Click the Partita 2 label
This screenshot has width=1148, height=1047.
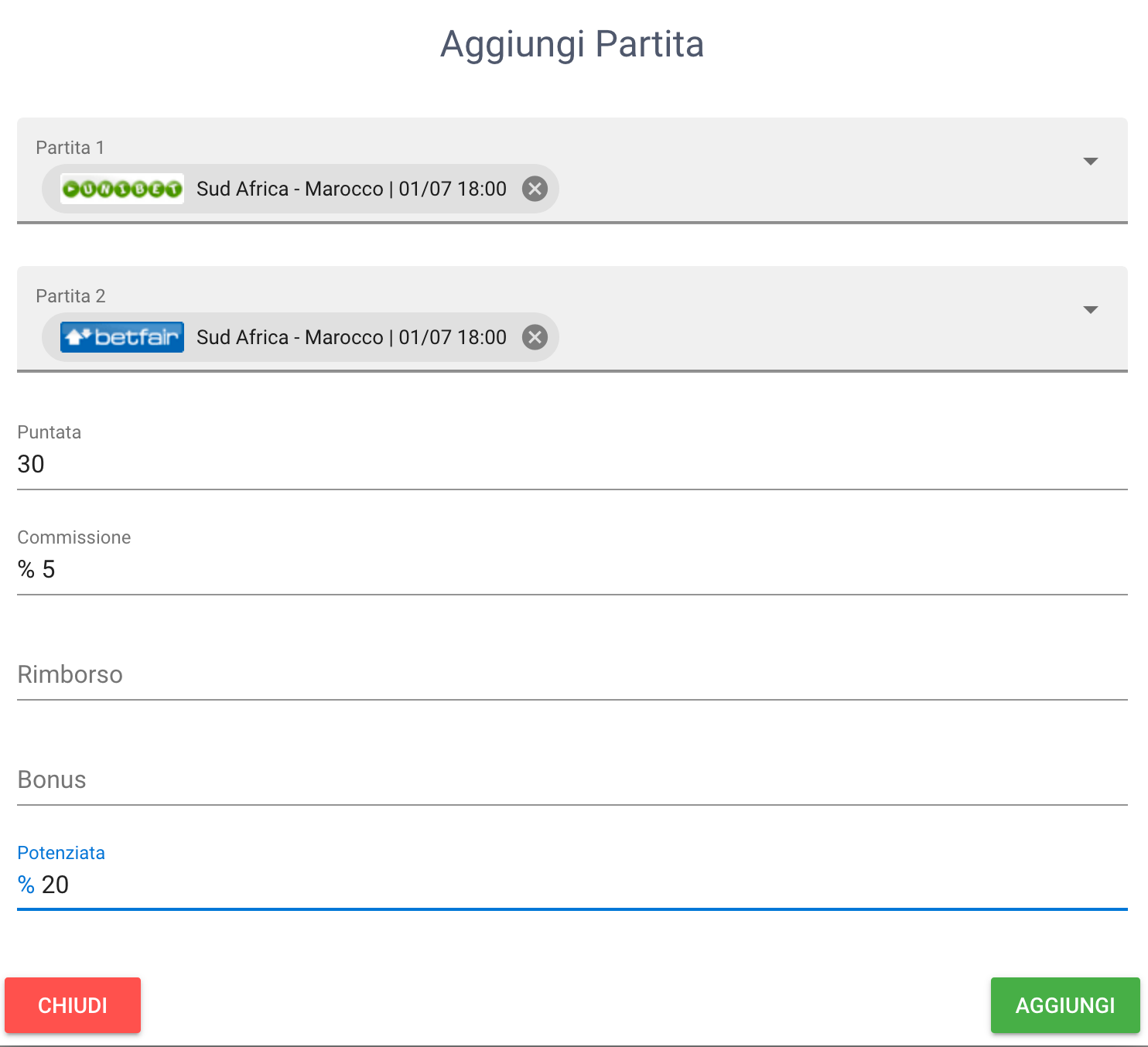[70, 296]
